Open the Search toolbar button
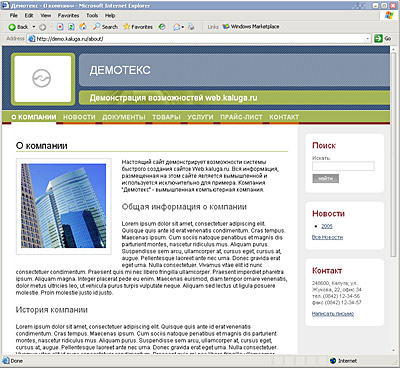400x368 pixels. click(x=105, y=27)
